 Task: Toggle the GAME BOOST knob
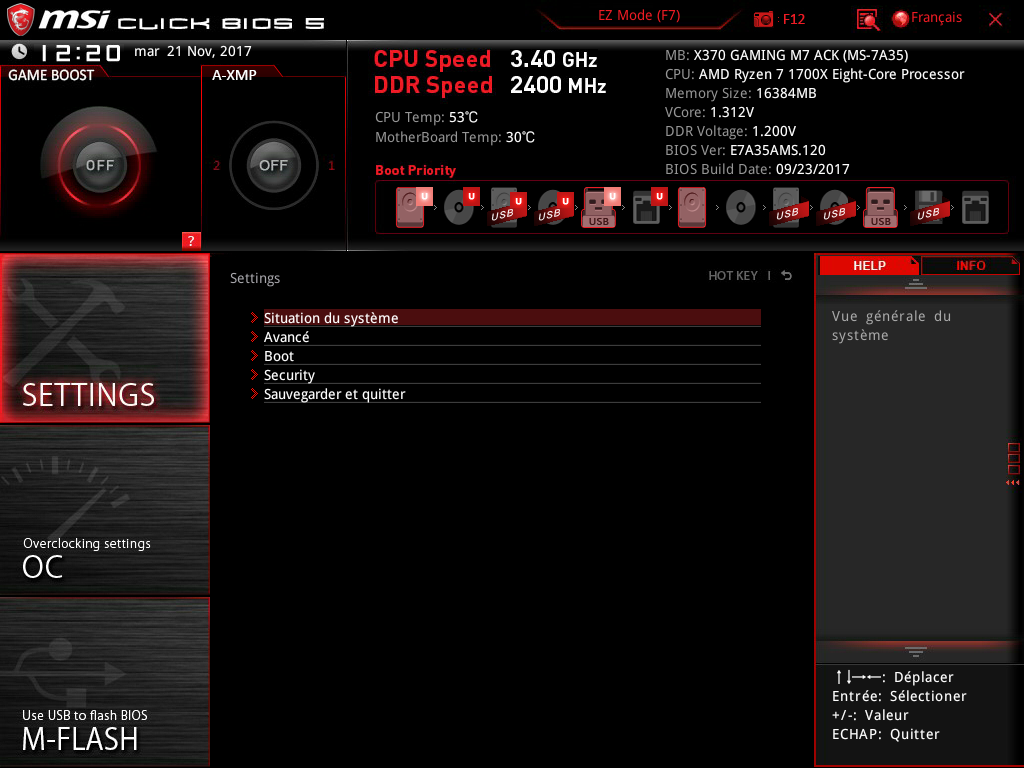(x=99, y=165)
